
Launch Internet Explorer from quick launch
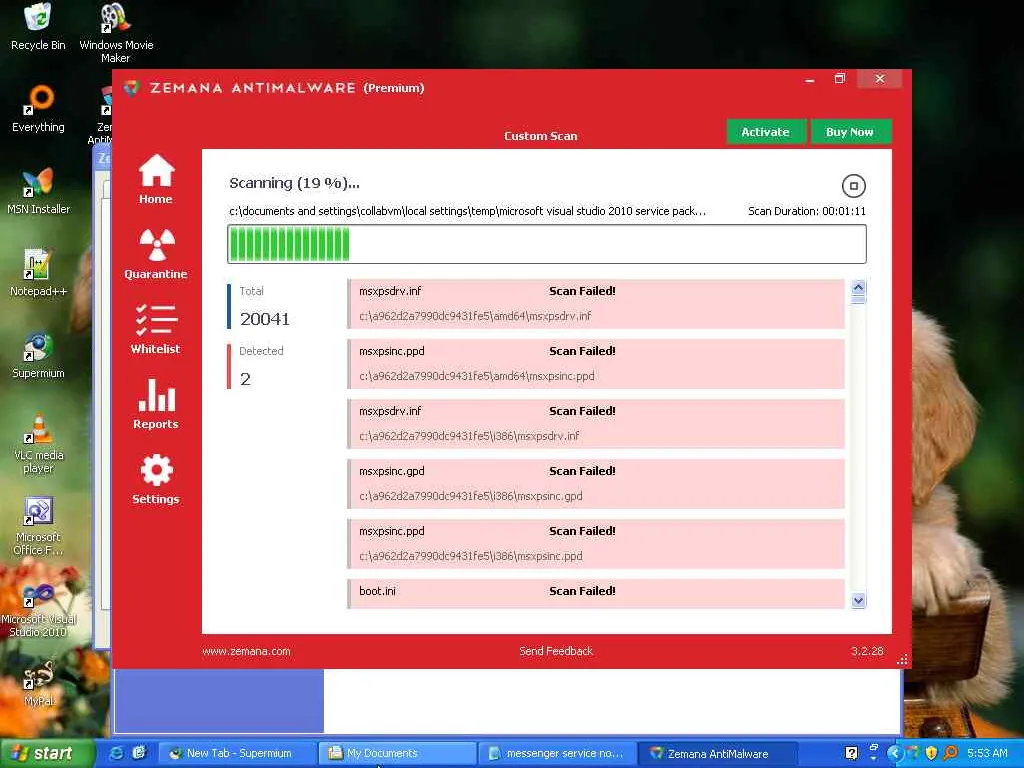pyautogui.click(x=117, y=753)
